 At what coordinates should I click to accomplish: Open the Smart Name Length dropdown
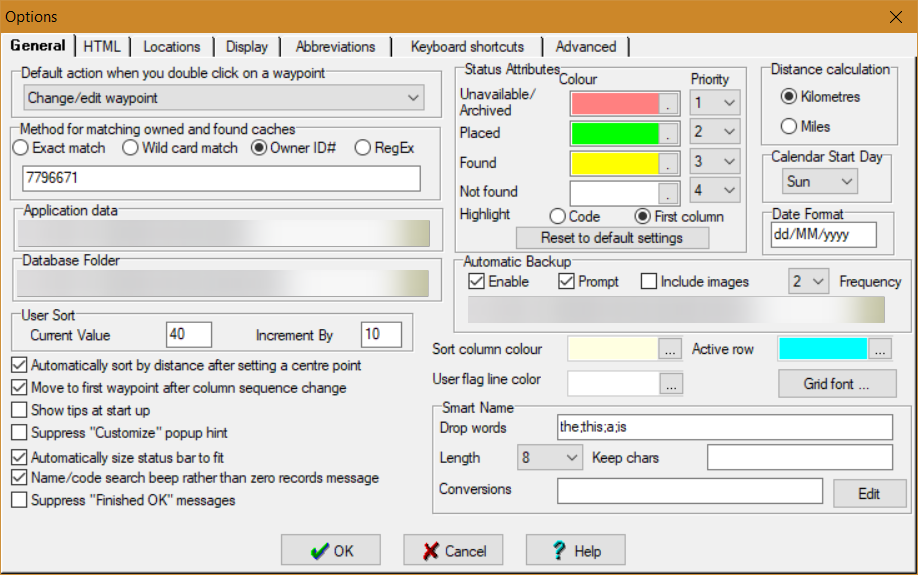[x=550, y=457]
